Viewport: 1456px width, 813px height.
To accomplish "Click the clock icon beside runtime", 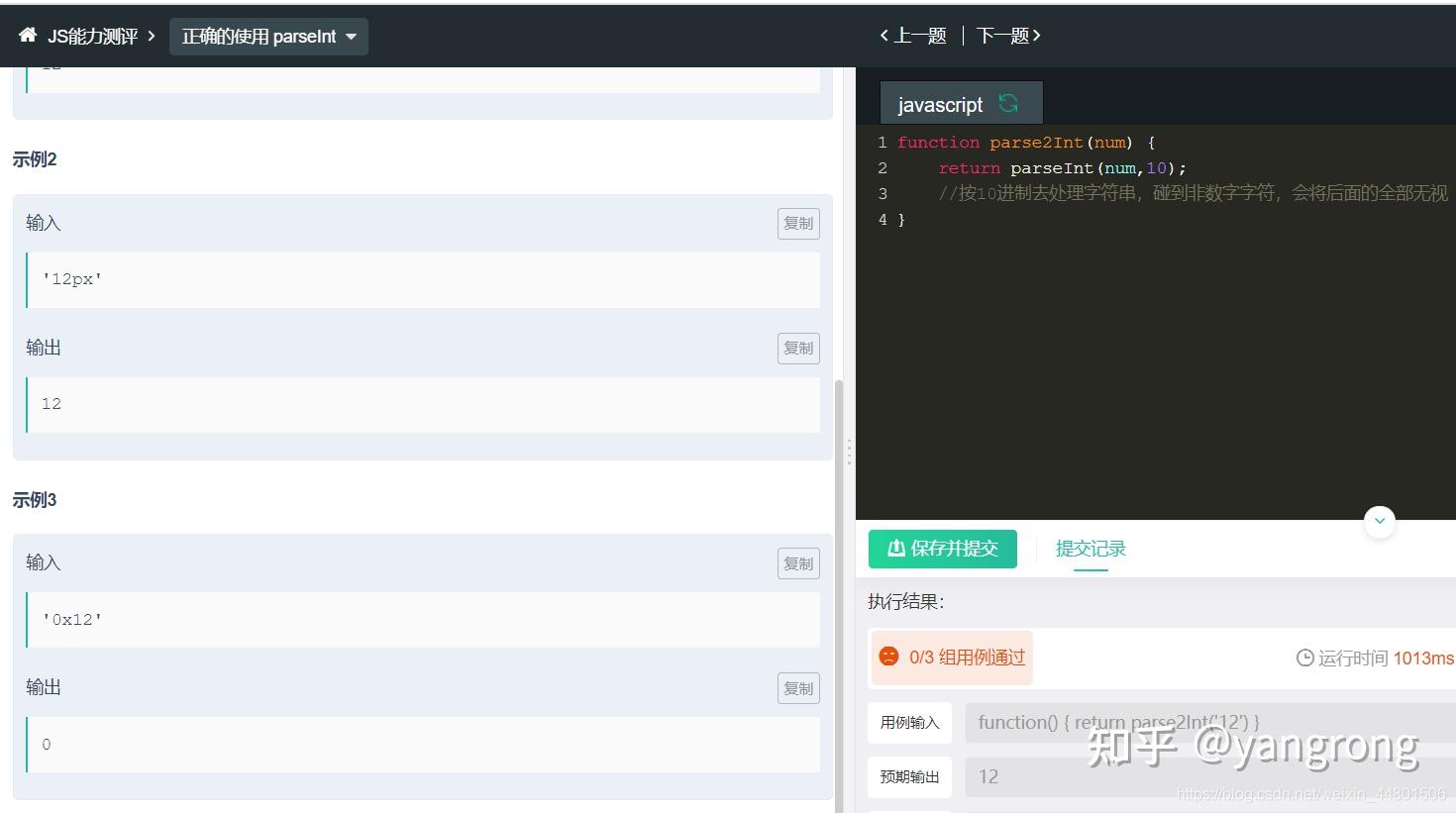I will coord(1304,658).
